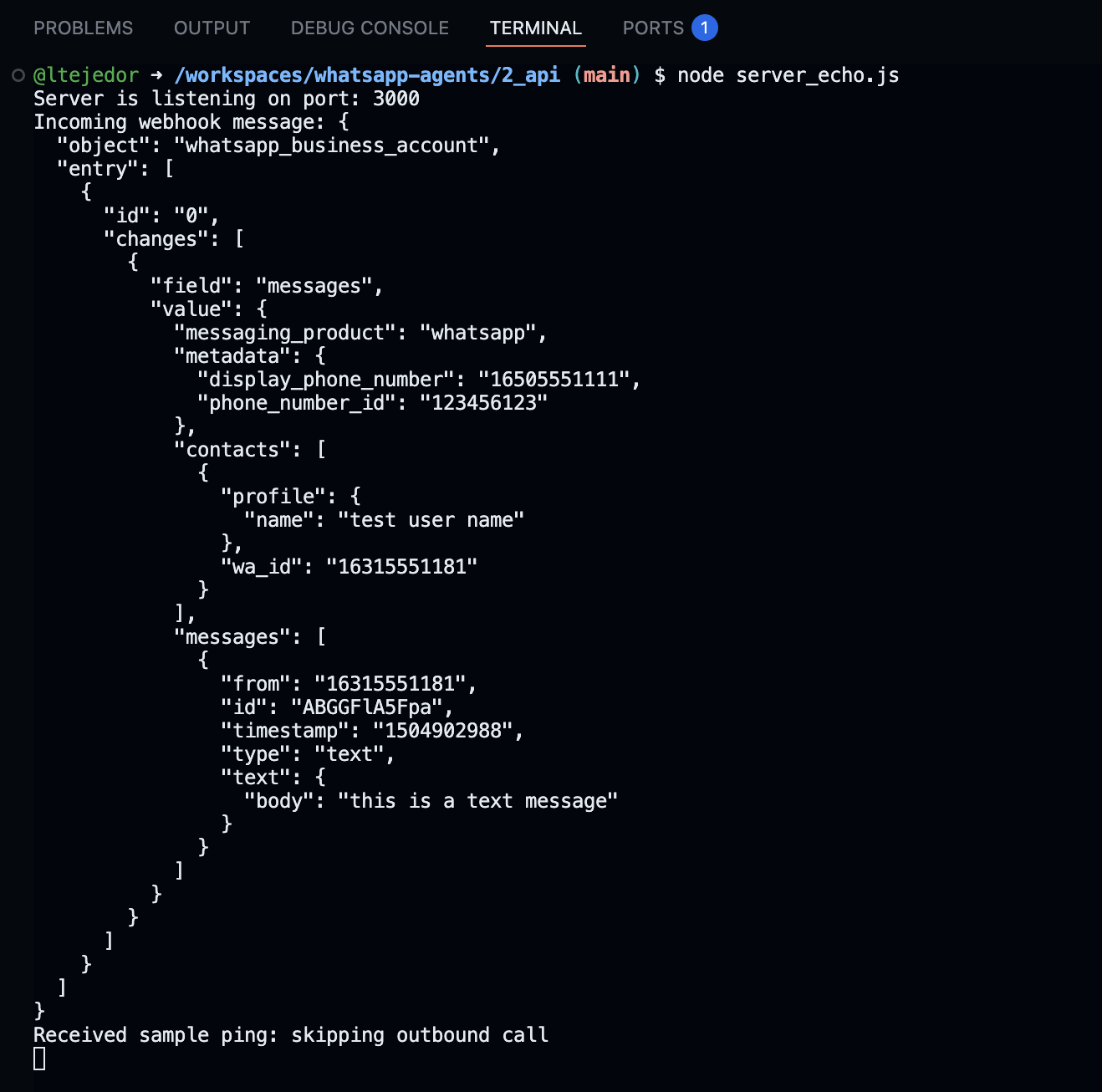Switch to the TERMINAL tab
Screen dimensions: 1102x1092
tap(535, 28)
